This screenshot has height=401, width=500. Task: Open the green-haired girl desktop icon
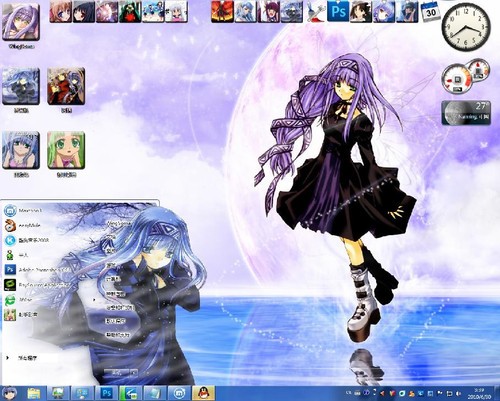66,150
